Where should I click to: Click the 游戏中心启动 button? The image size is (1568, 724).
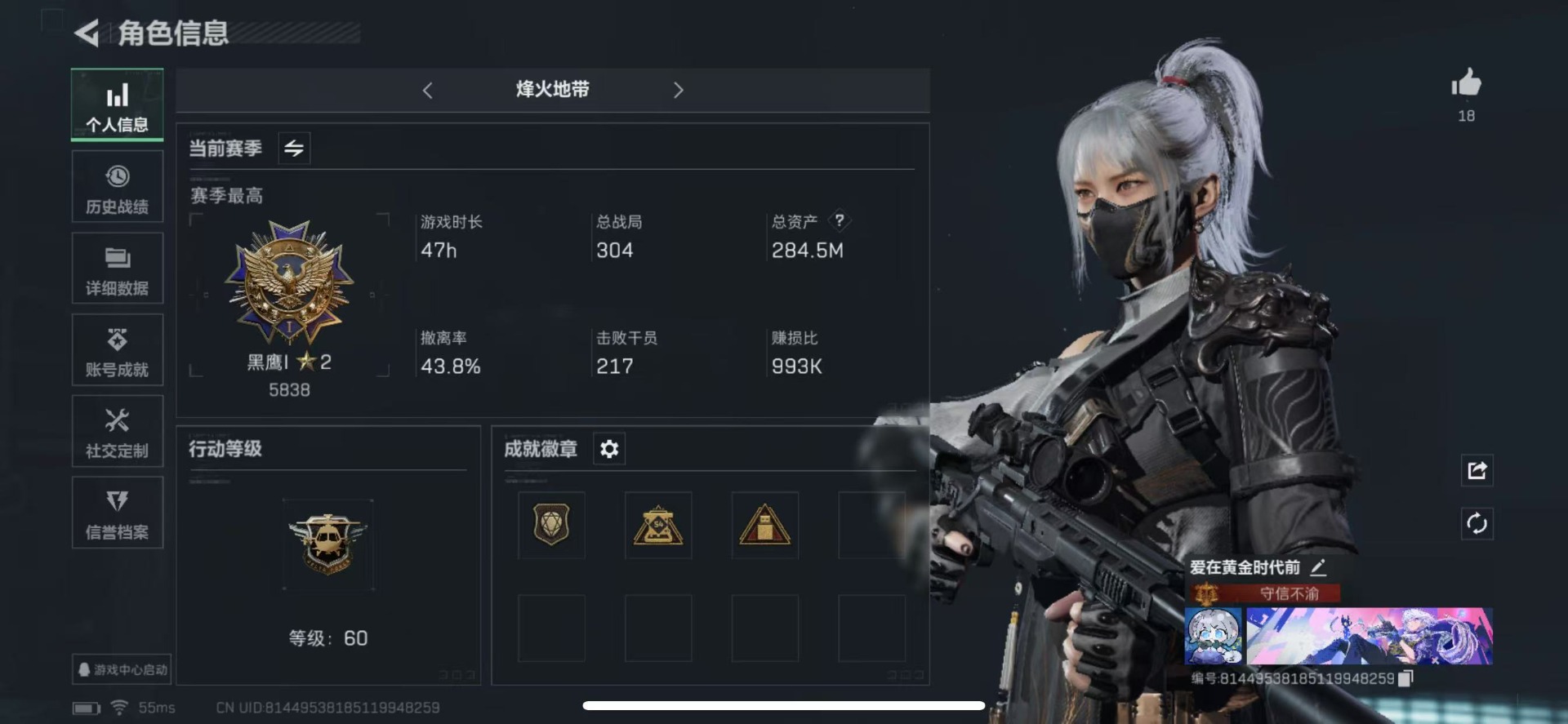click(x=122, y=669)
